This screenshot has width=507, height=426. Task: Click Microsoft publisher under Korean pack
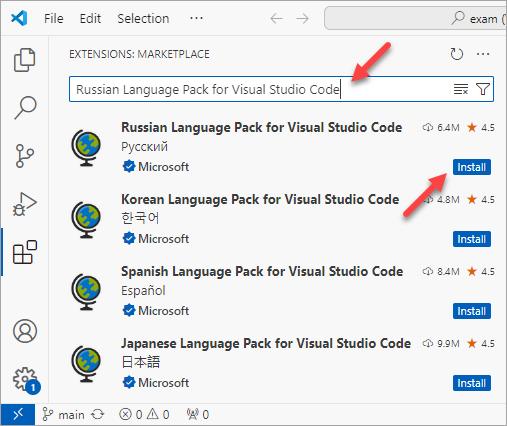click(163, 239)
